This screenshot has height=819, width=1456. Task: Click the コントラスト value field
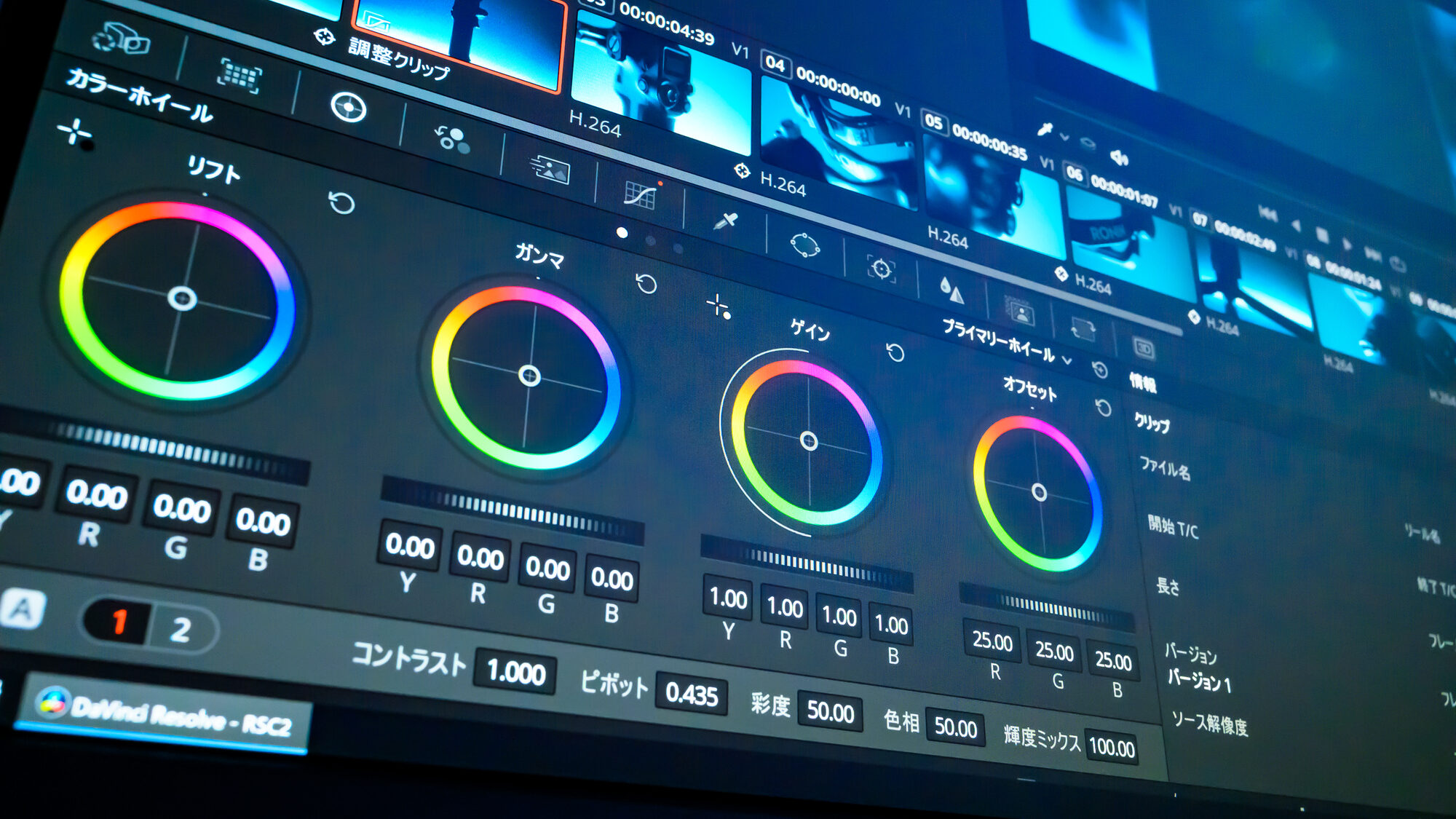point(515,673)
